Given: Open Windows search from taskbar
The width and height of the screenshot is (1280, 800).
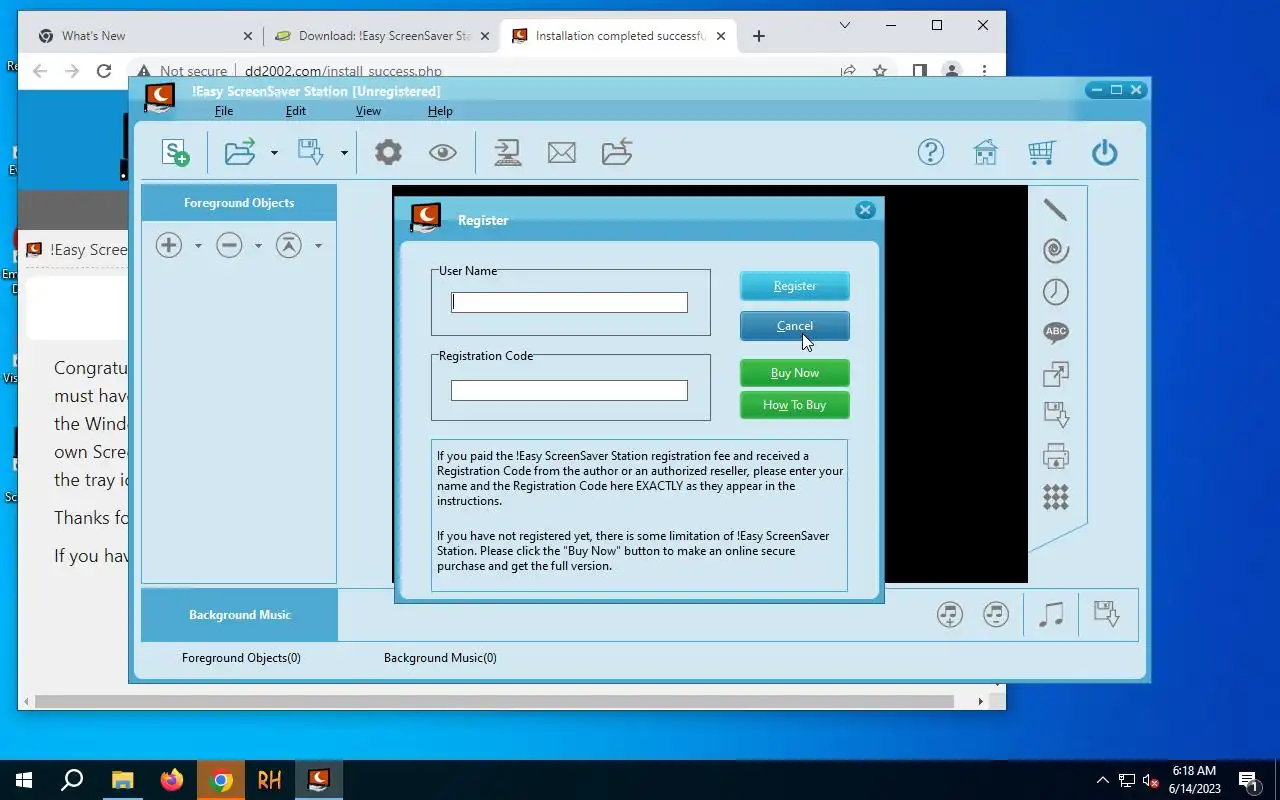Looking at the screenshot, I should 72,780.
